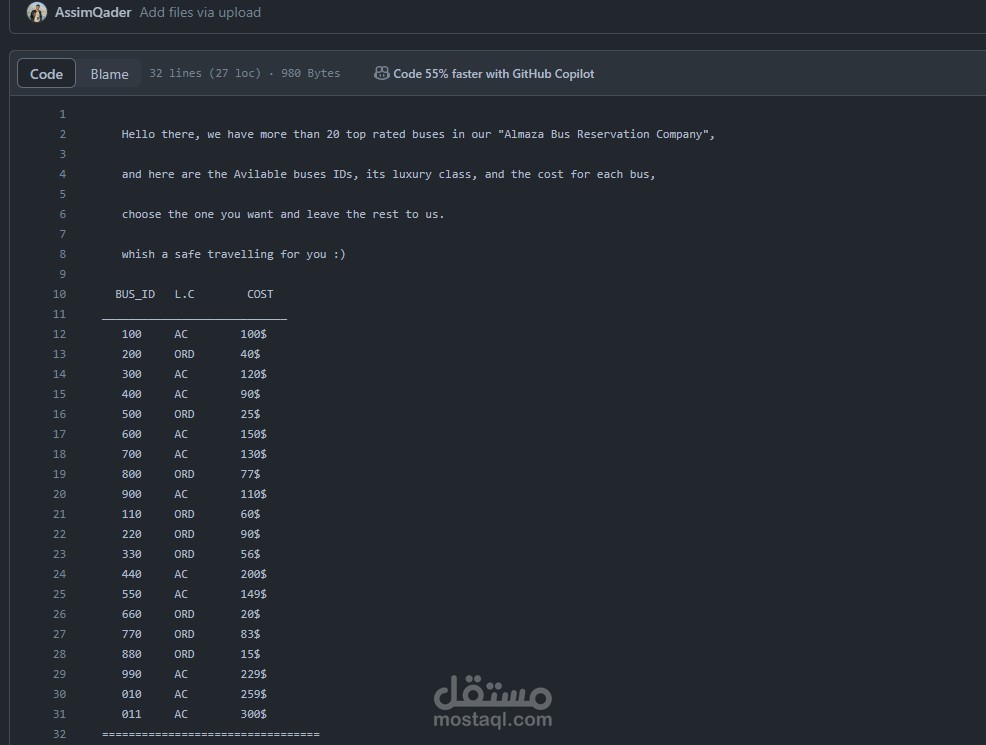Click the 259$ cost value
The image size is (986, 745).
pyautogui.click(x=253, y=694)
